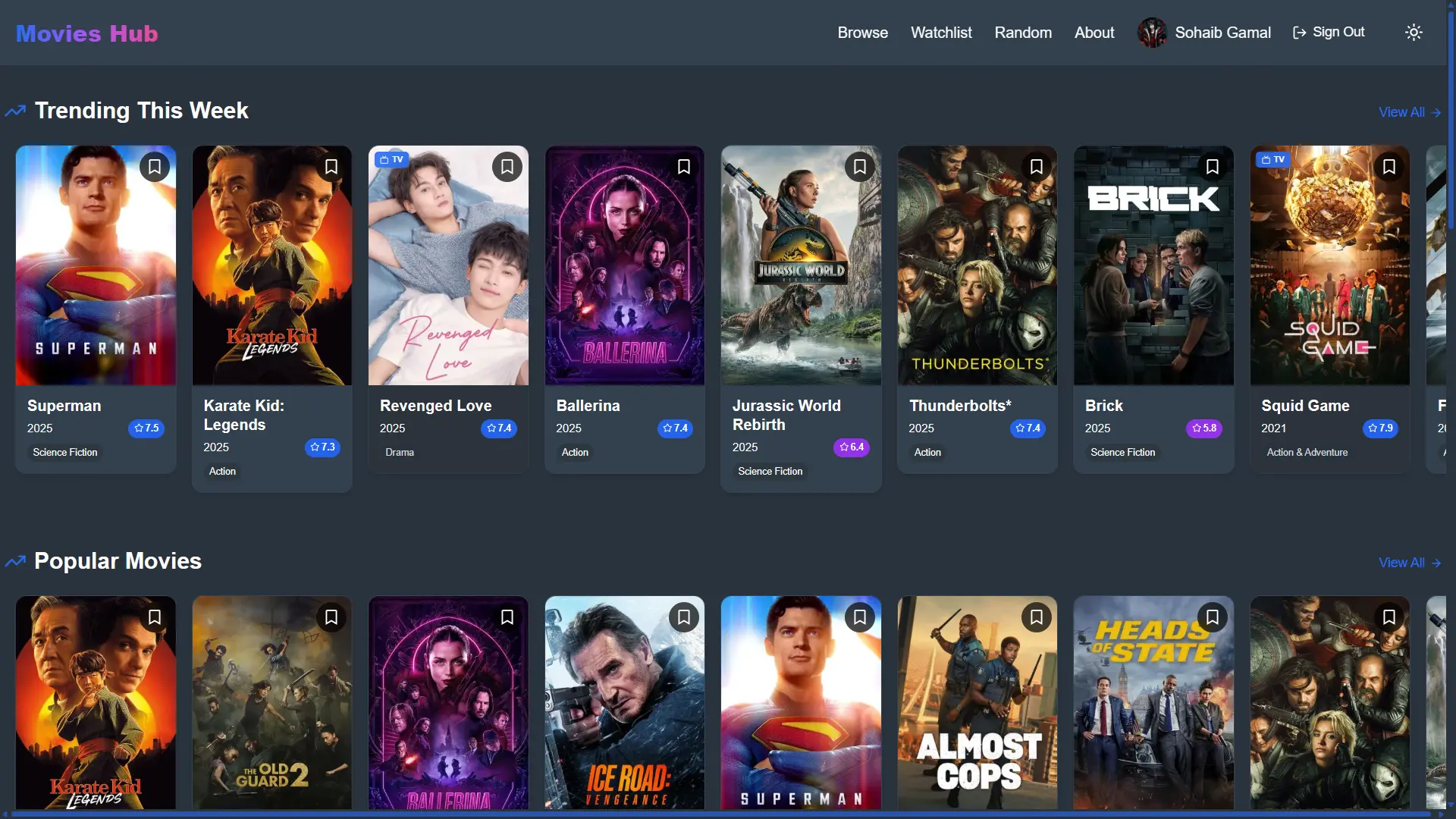This screenshot has width=1456, height=819.
Task: Pick a Random movie
Action: (x=1023, y=33)
